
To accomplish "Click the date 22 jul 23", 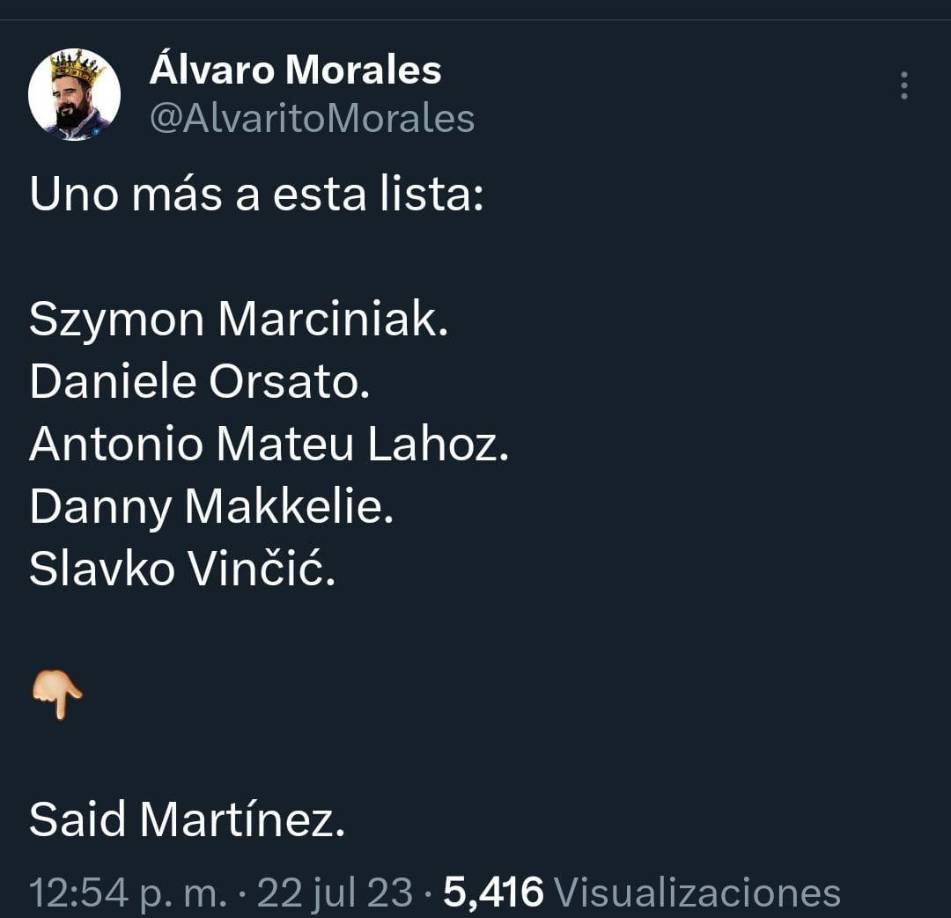I will 334,891.
